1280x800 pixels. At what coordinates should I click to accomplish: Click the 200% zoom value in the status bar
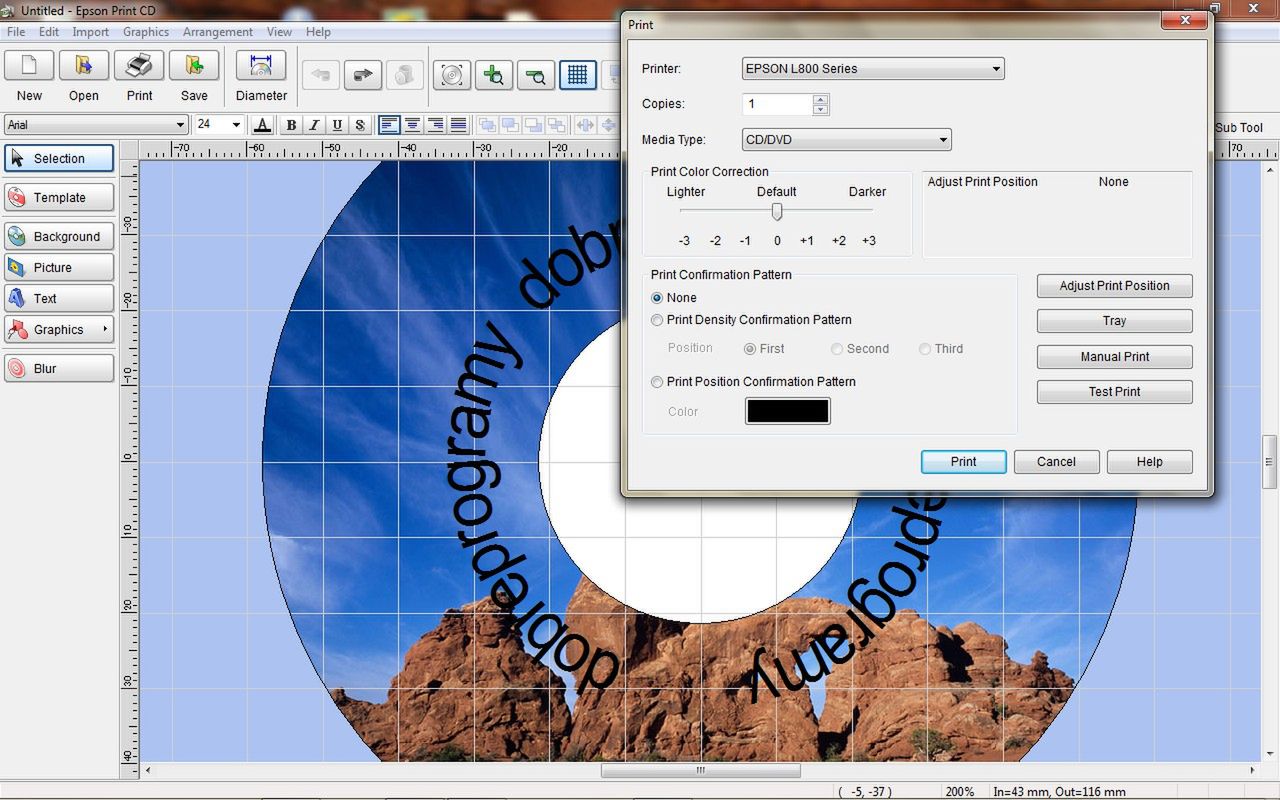(959, 792)
